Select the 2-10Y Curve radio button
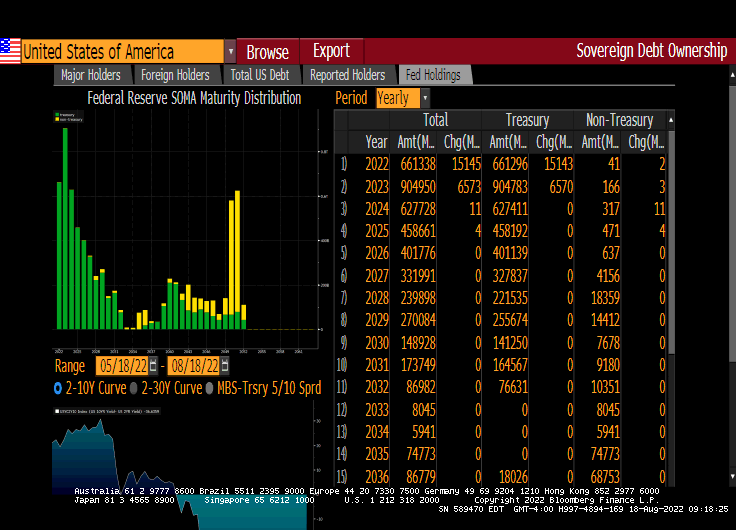The width and height of the screenshot is (736, 530). [x=57, y=387]
